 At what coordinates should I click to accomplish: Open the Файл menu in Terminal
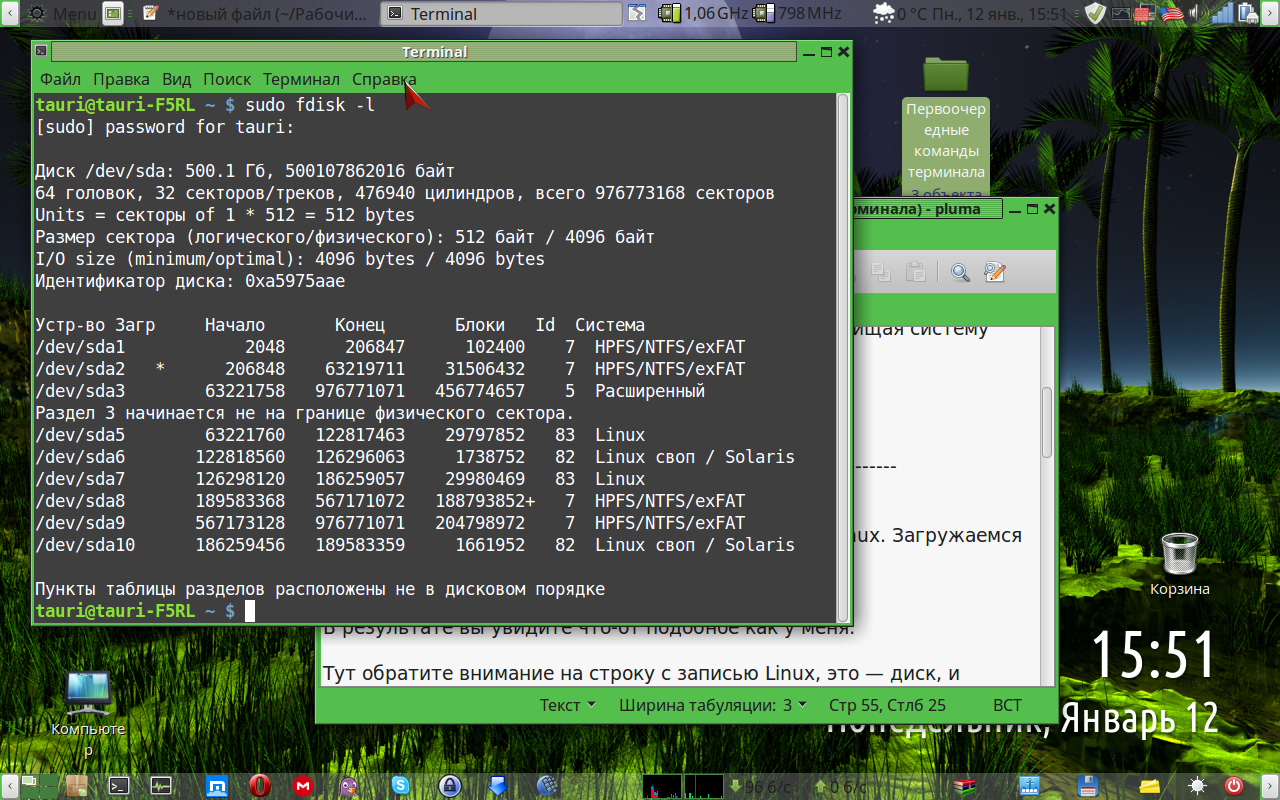click(60, 79)
